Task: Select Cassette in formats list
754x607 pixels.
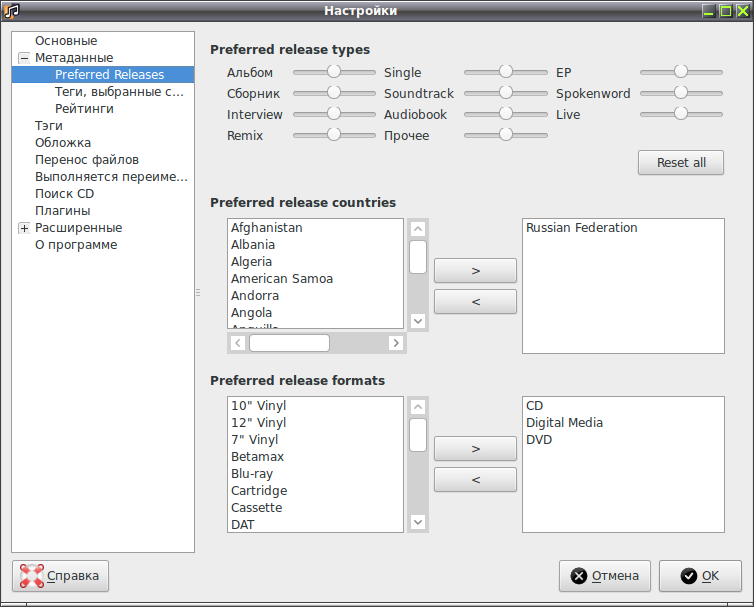Action: tap(315, 508)
